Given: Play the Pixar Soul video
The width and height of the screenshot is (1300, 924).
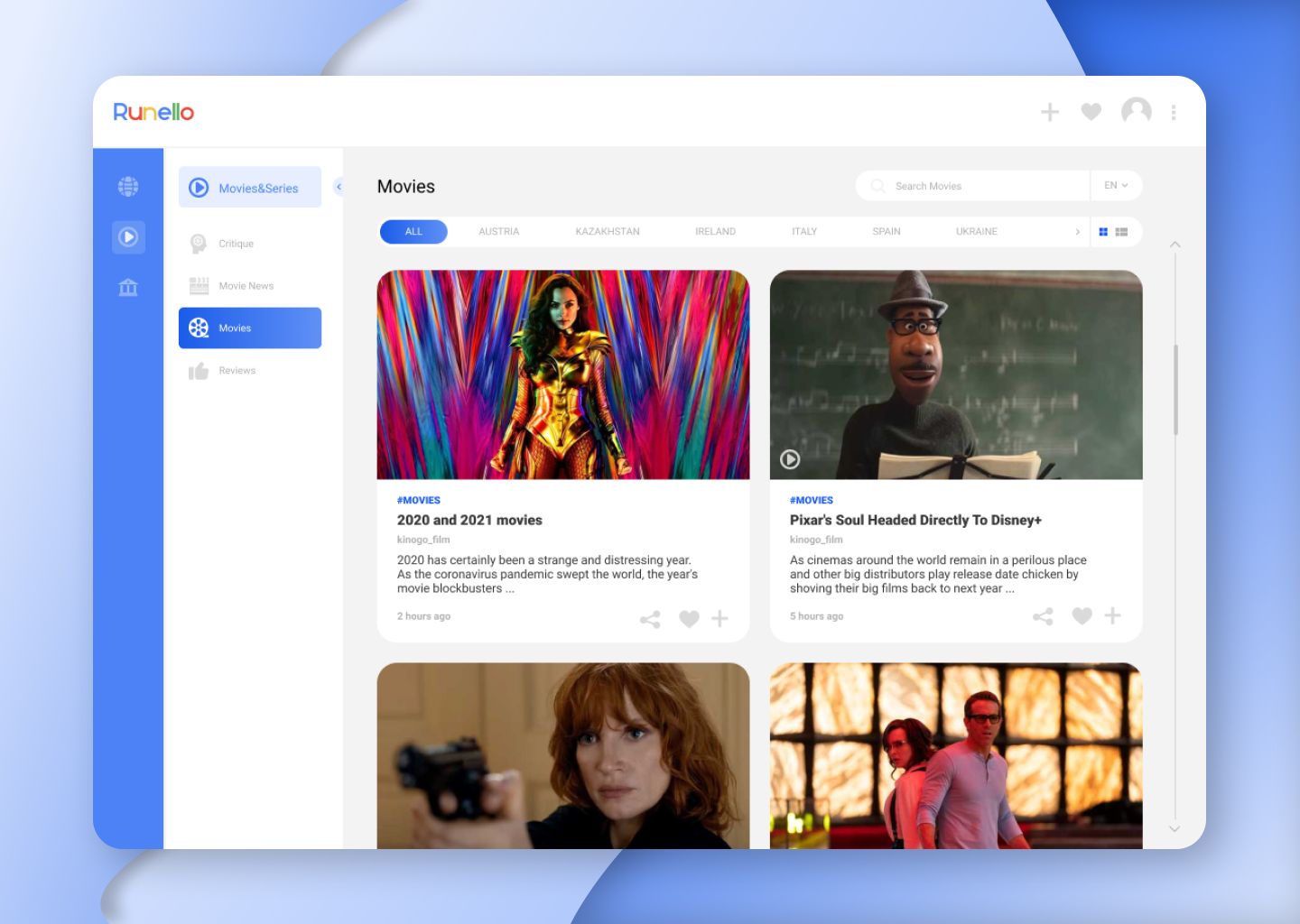Looking at the screenshot, I should click(x=790, y=459).
